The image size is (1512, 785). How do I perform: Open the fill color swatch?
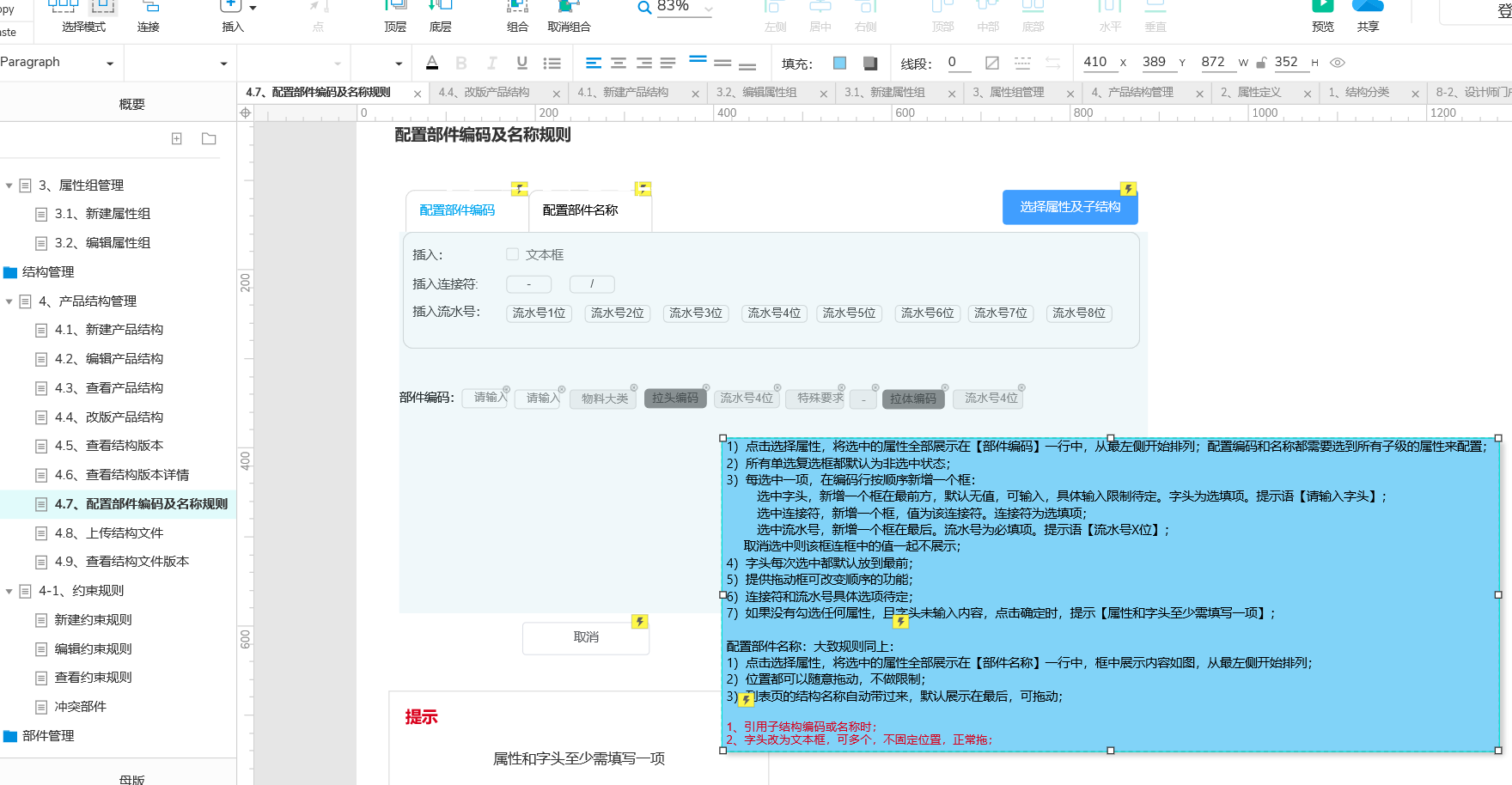(840, 63)
